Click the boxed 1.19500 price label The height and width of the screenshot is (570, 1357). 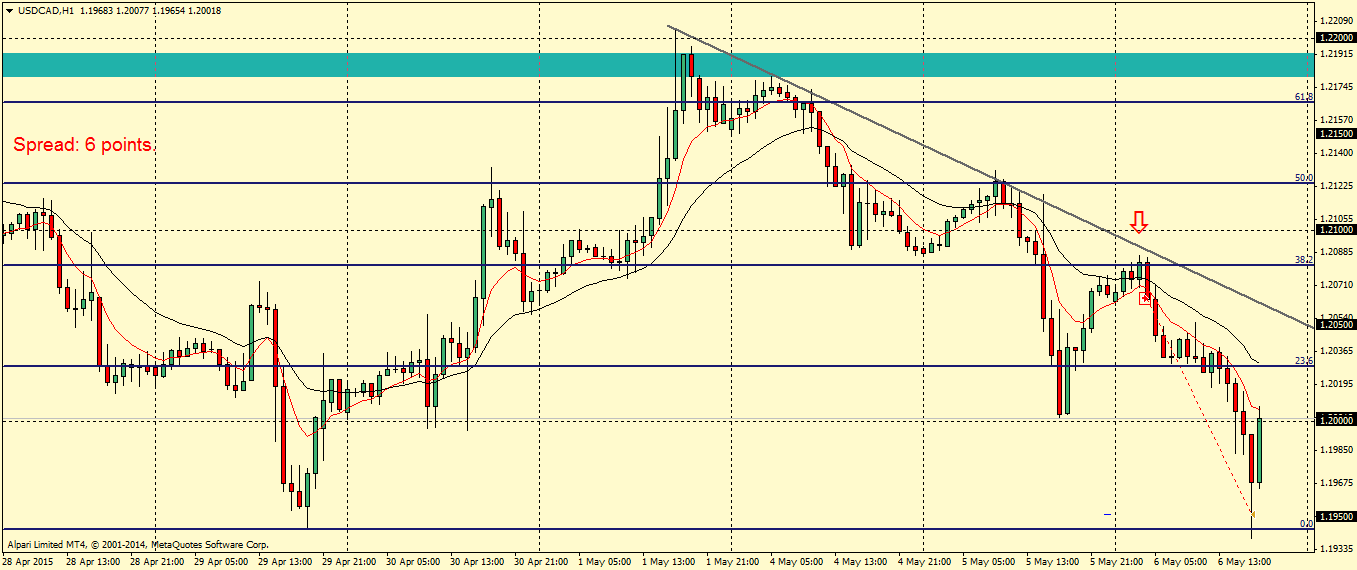point(1335,516)
